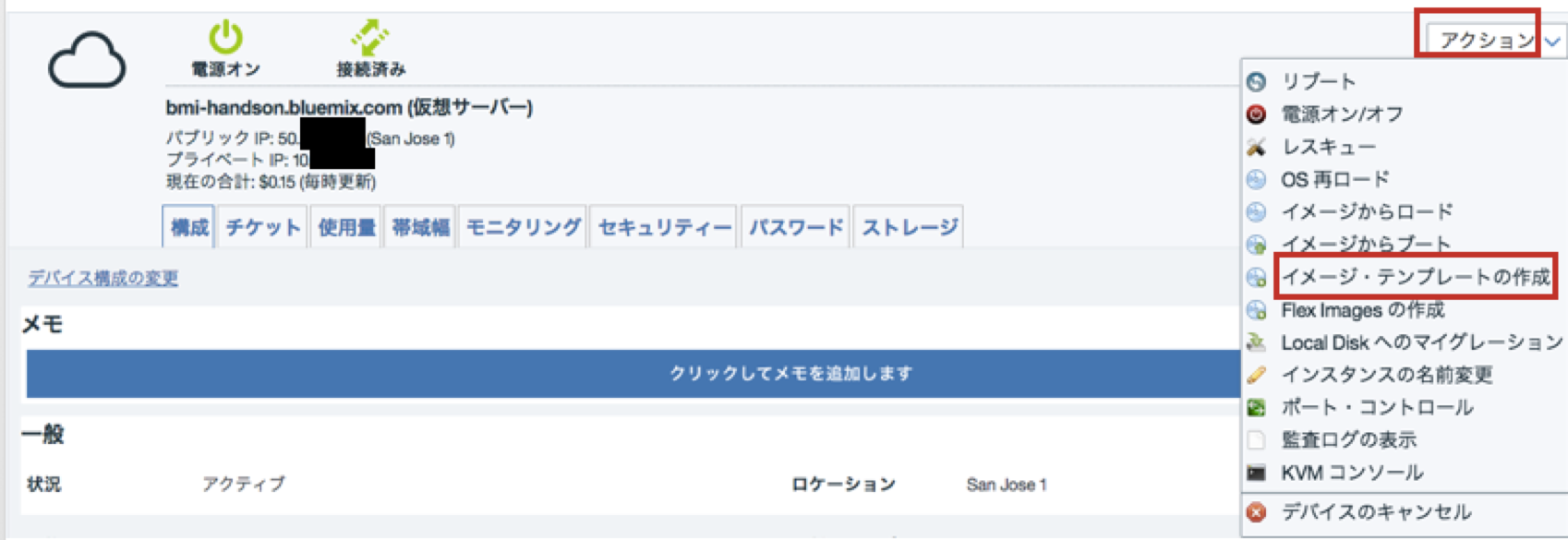This screenshot has width=1568, height=540.
Task: Choose OS 再ロード from actions menu
Action: 1334,179
